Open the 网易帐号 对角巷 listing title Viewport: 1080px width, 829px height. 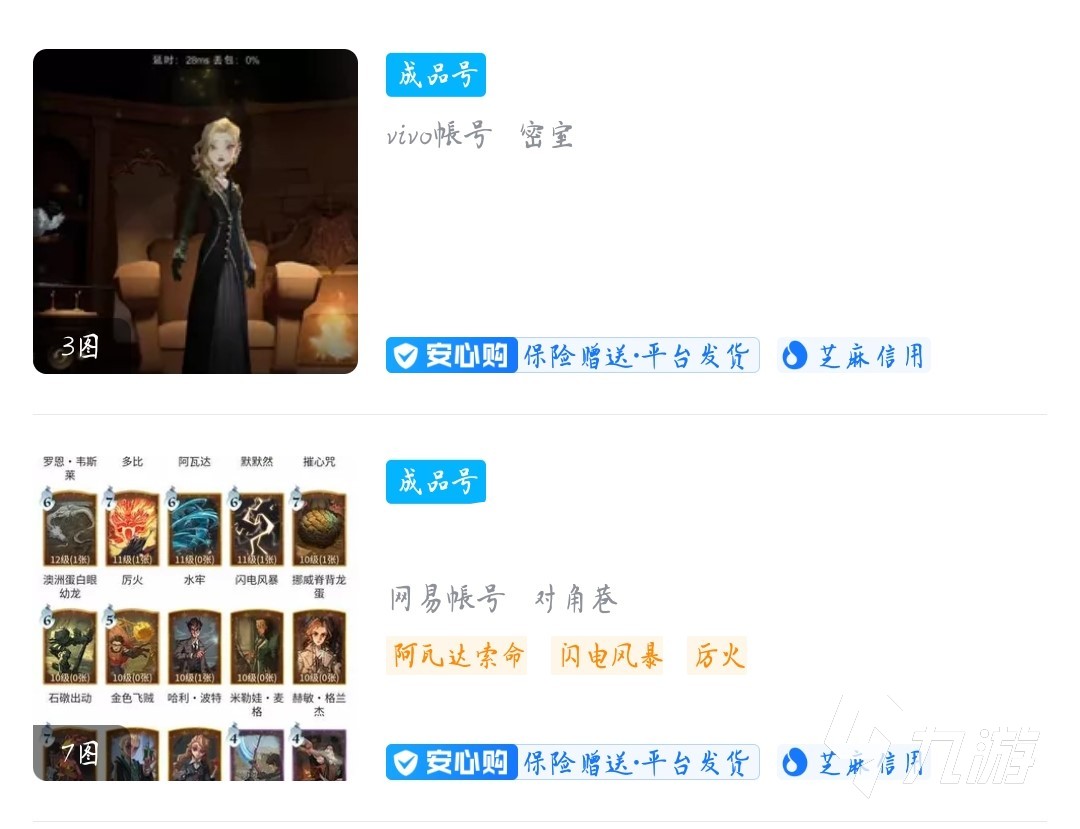(x=503, y=598)
